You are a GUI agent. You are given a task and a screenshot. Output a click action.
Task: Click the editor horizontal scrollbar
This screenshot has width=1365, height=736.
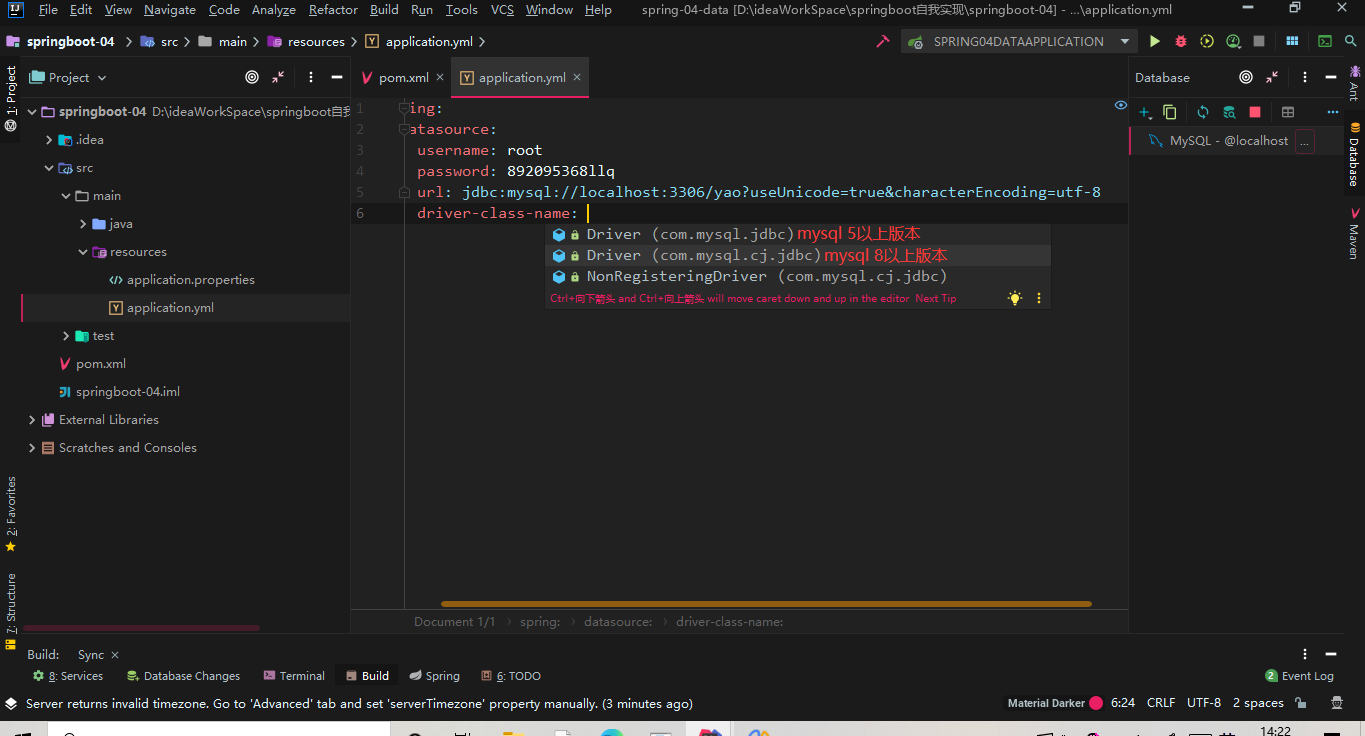point(766,604)
